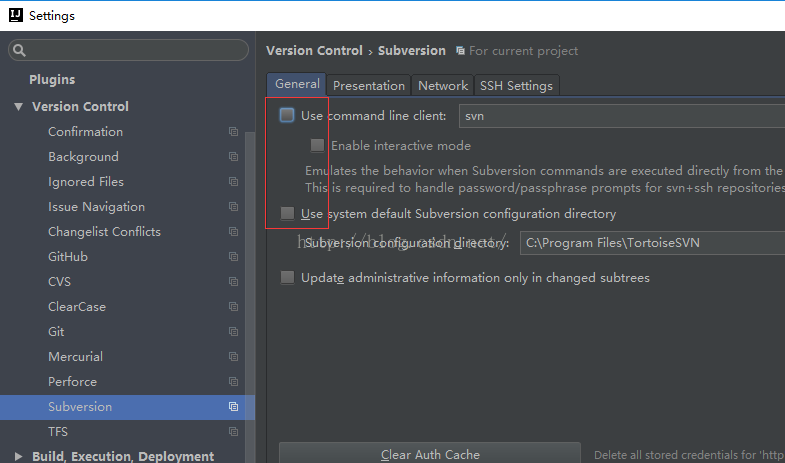Click project-level icon beside Changelist Conflicts
The image size is (785, 463).
coord(233,232)
